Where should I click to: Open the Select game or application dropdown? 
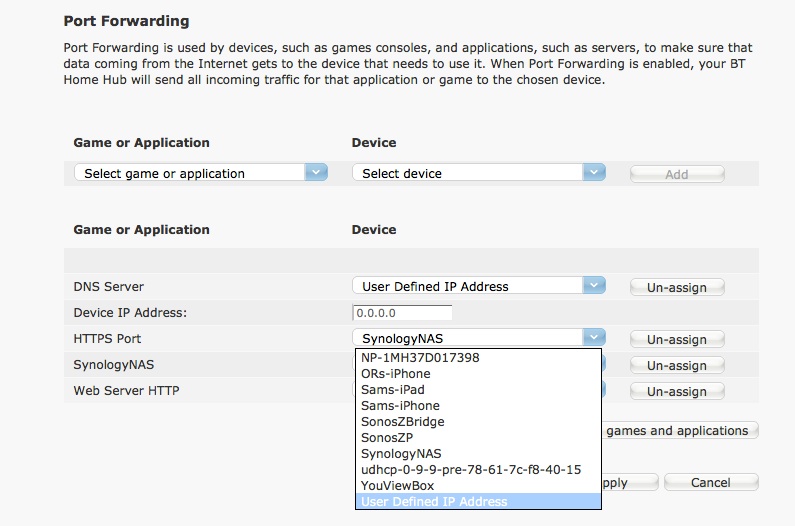201,173
